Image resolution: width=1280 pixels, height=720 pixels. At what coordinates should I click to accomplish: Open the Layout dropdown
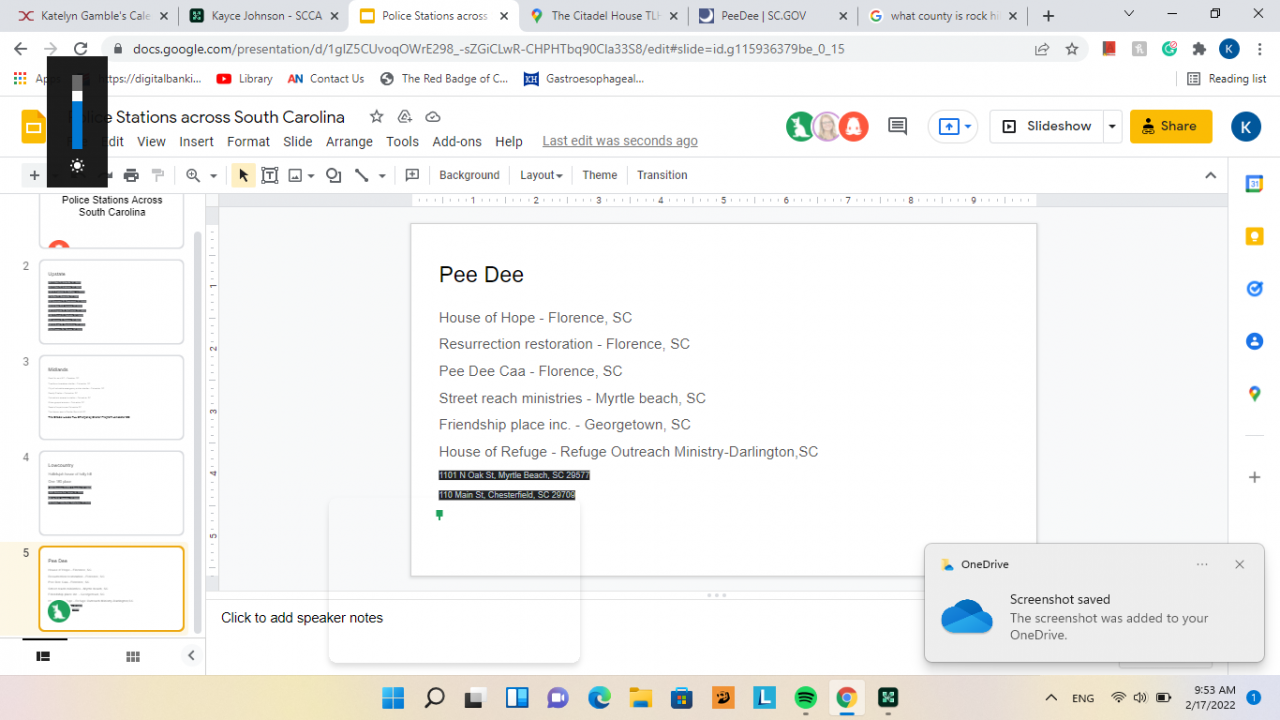tap(541, 175)
